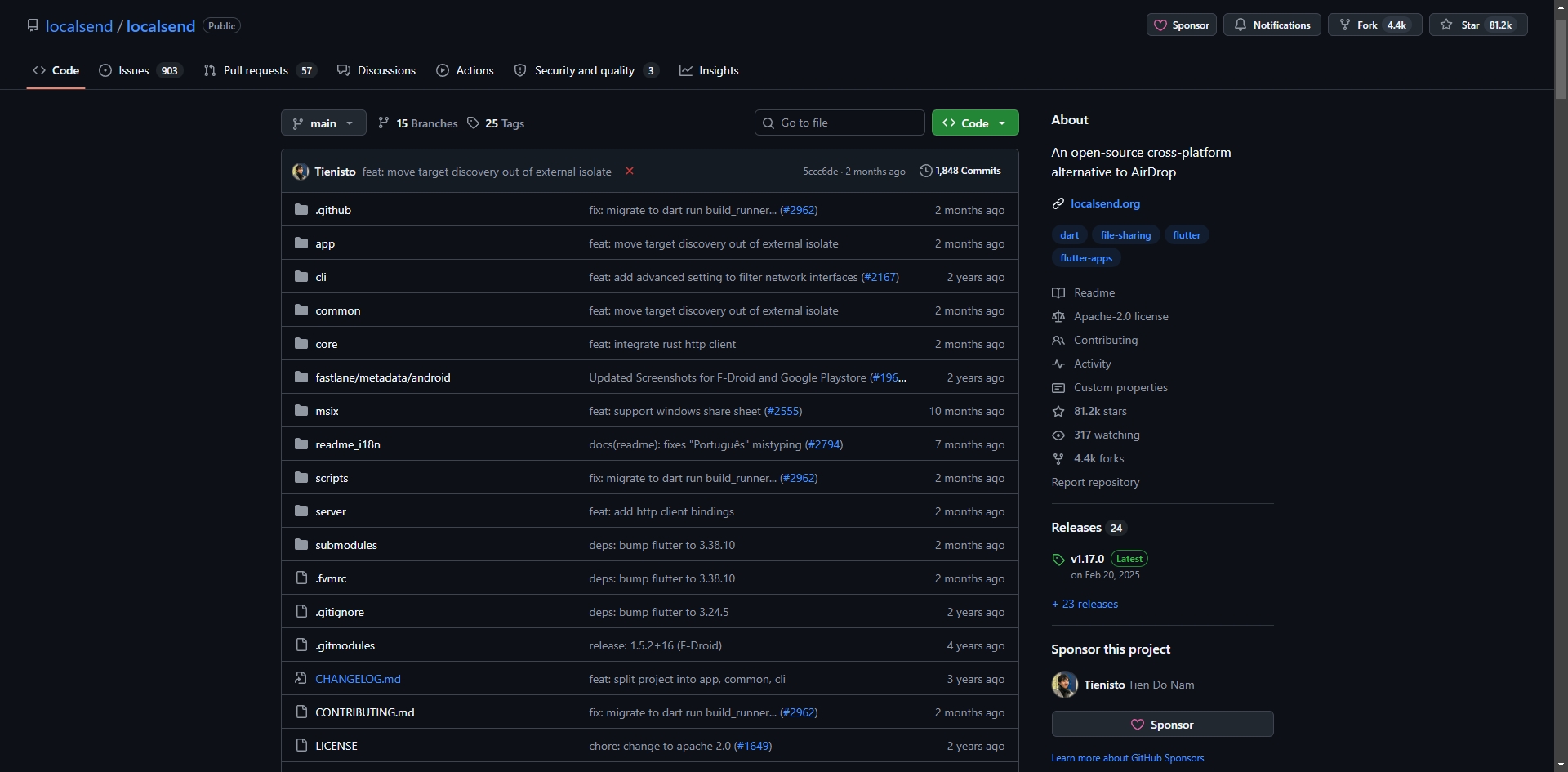
Task: Open the + 23 releases link
Action: point(1085,605)
